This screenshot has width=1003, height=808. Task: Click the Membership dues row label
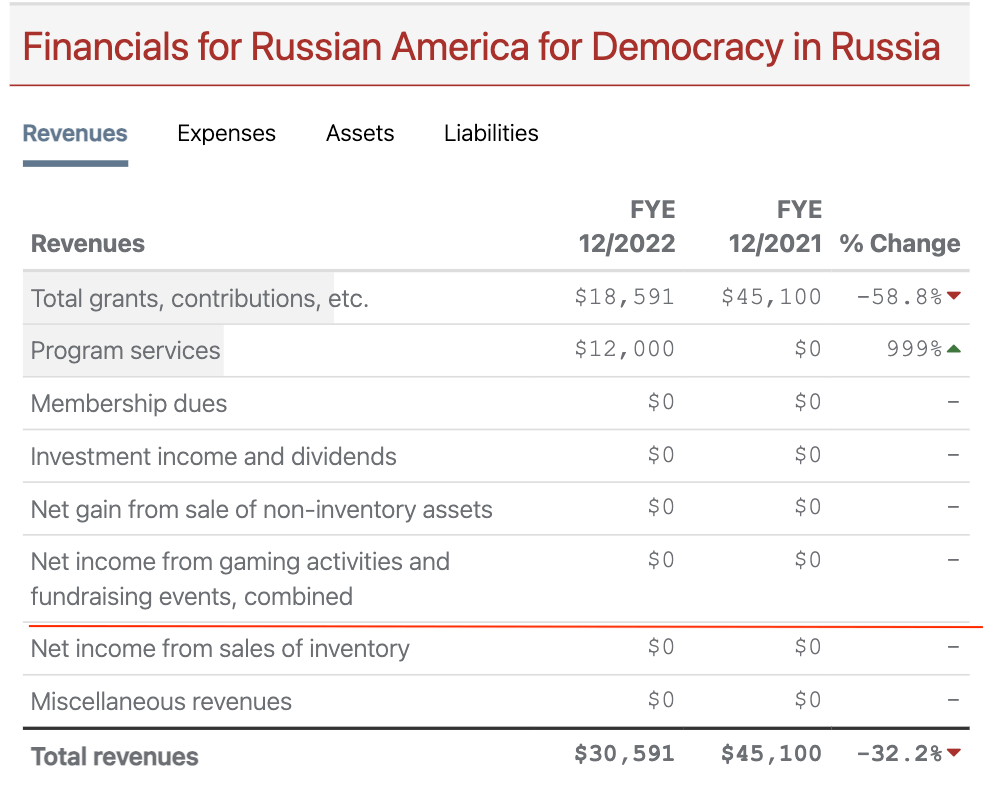(x=129, y=404)
